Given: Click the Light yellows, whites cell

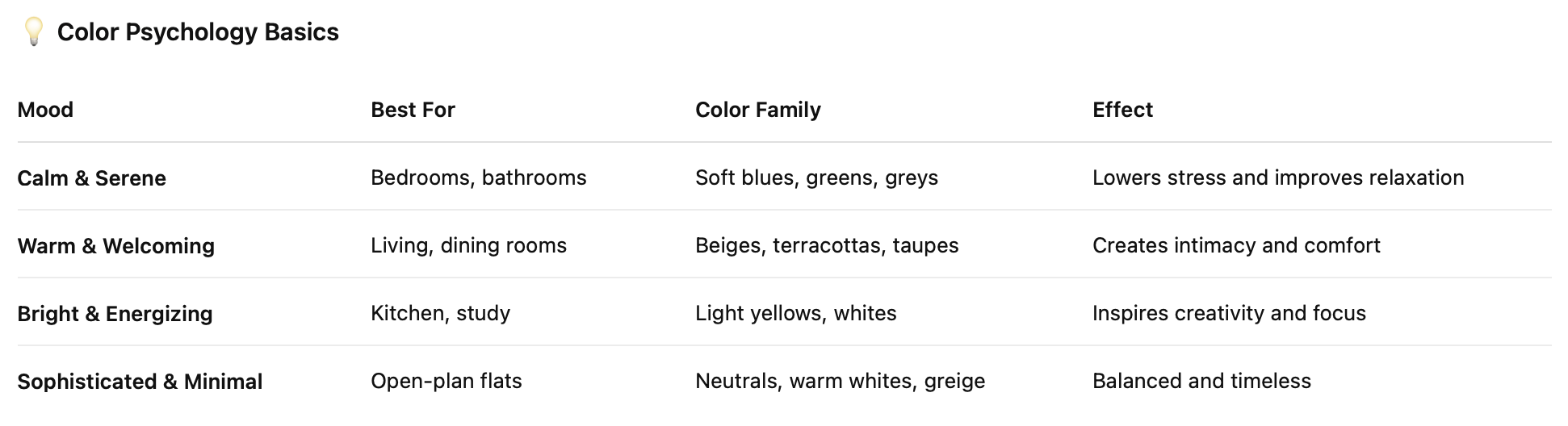Looking at the screenshot, I should [796, 313].
